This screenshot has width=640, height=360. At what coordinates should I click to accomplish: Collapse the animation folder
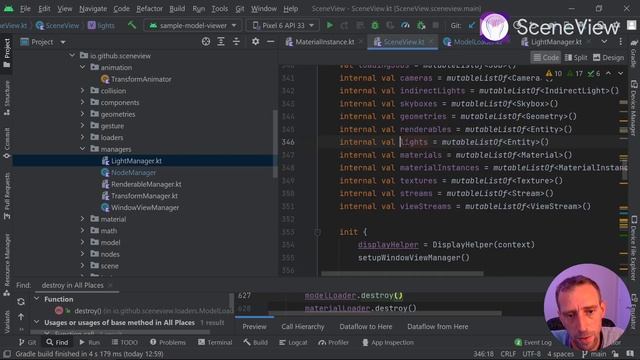[x=83, y=67]
